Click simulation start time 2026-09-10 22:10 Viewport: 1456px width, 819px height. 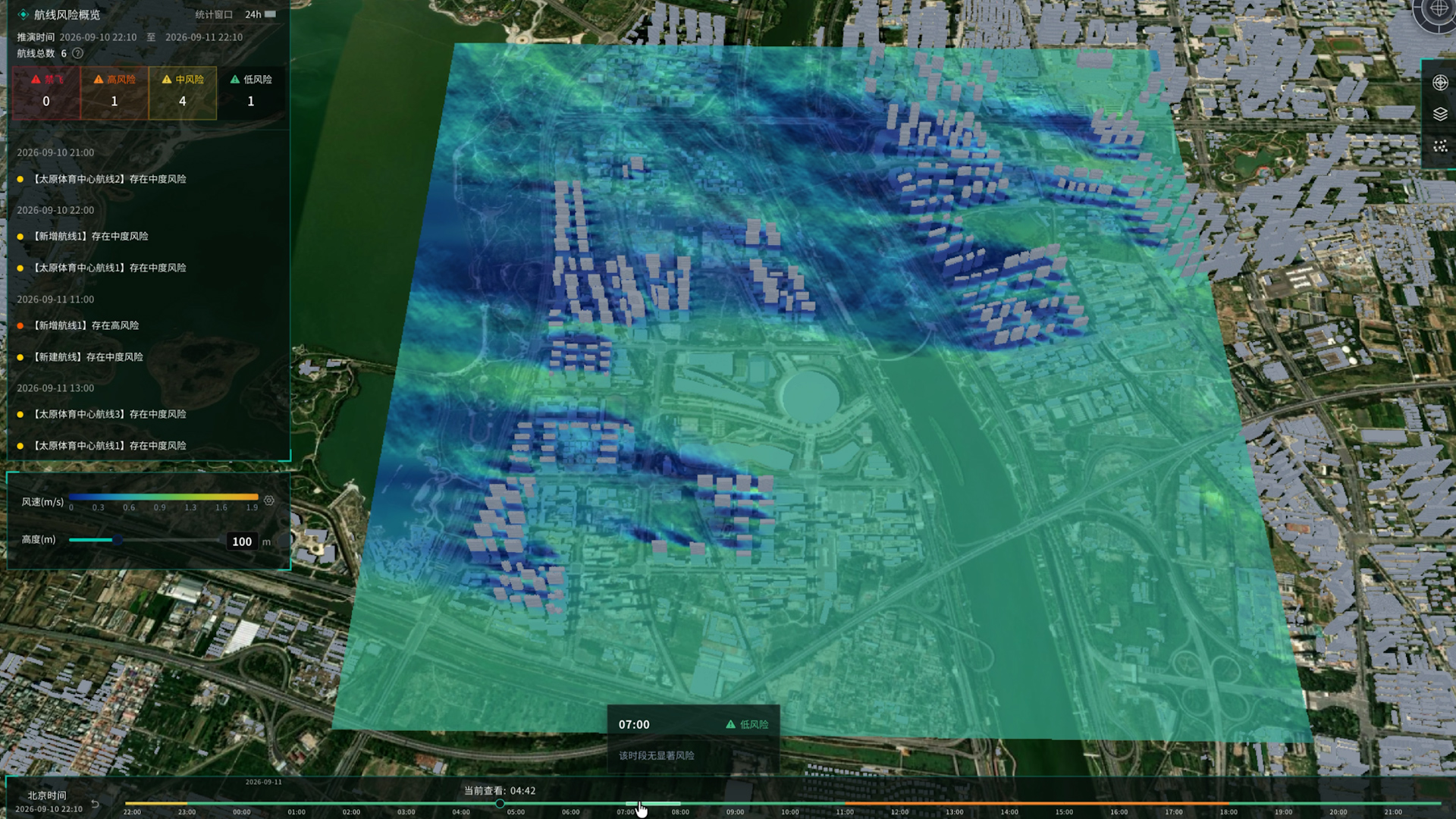pos(98,37)
